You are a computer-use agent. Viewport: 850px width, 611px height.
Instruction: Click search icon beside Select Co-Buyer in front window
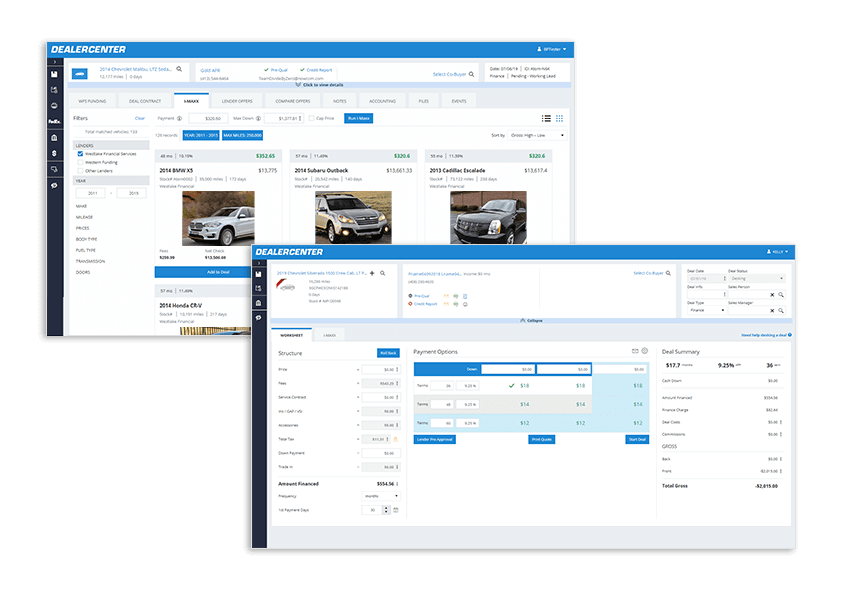[x=668, y=273]
